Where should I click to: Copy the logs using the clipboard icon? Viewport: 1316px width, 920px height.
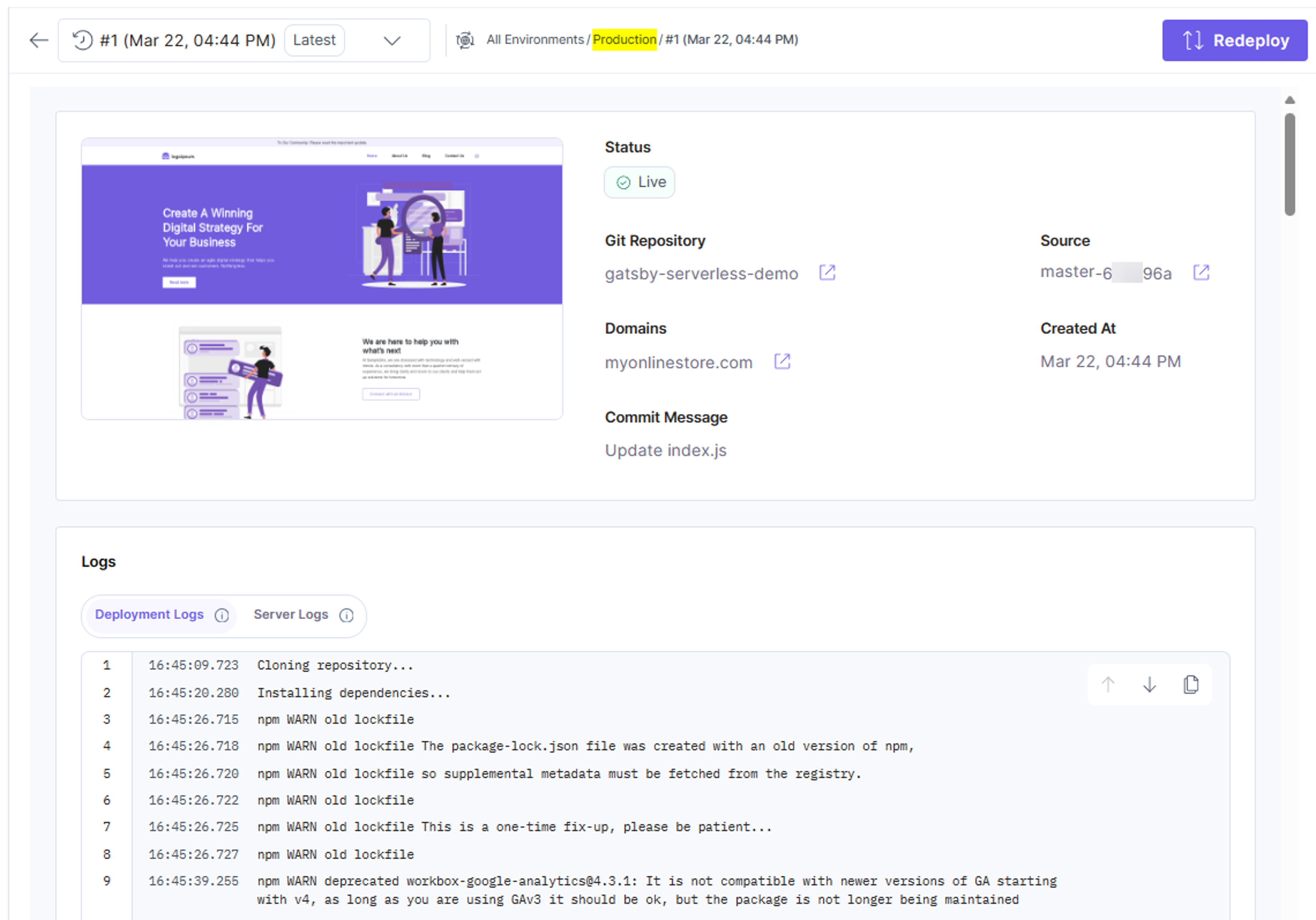1191,684
